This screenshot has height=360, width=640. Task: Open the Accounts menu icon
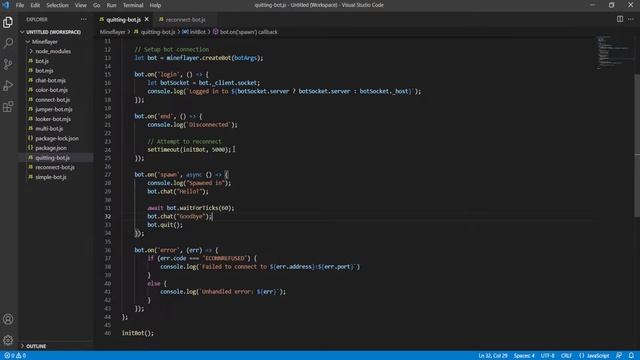[8, 319]
